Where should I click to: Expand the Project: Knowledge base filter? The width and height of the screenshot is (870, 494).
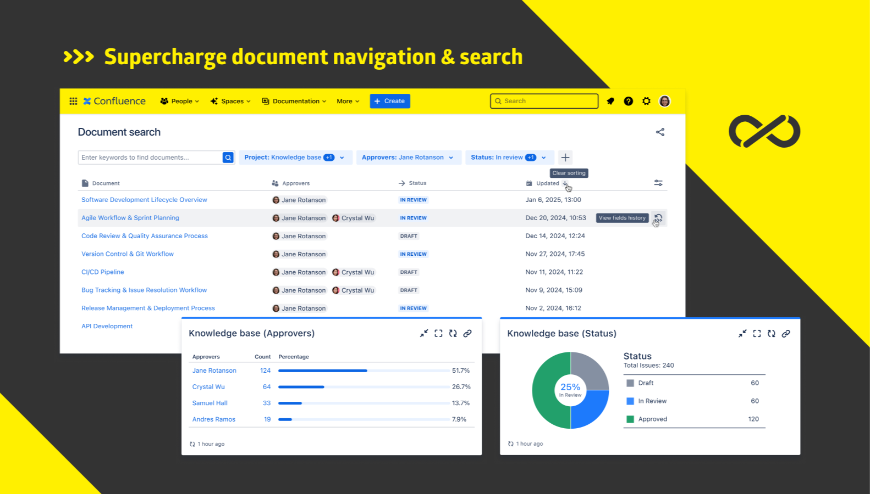(295, 158)
